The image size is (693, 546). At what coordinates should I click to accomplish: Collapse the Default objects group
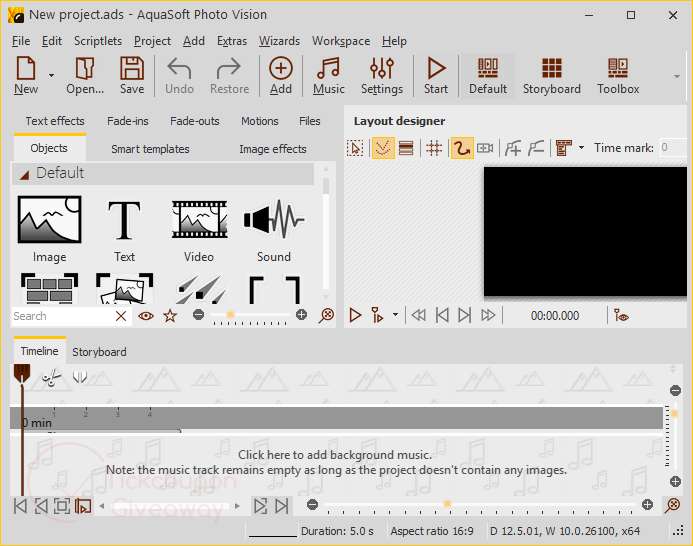[24, 175]
